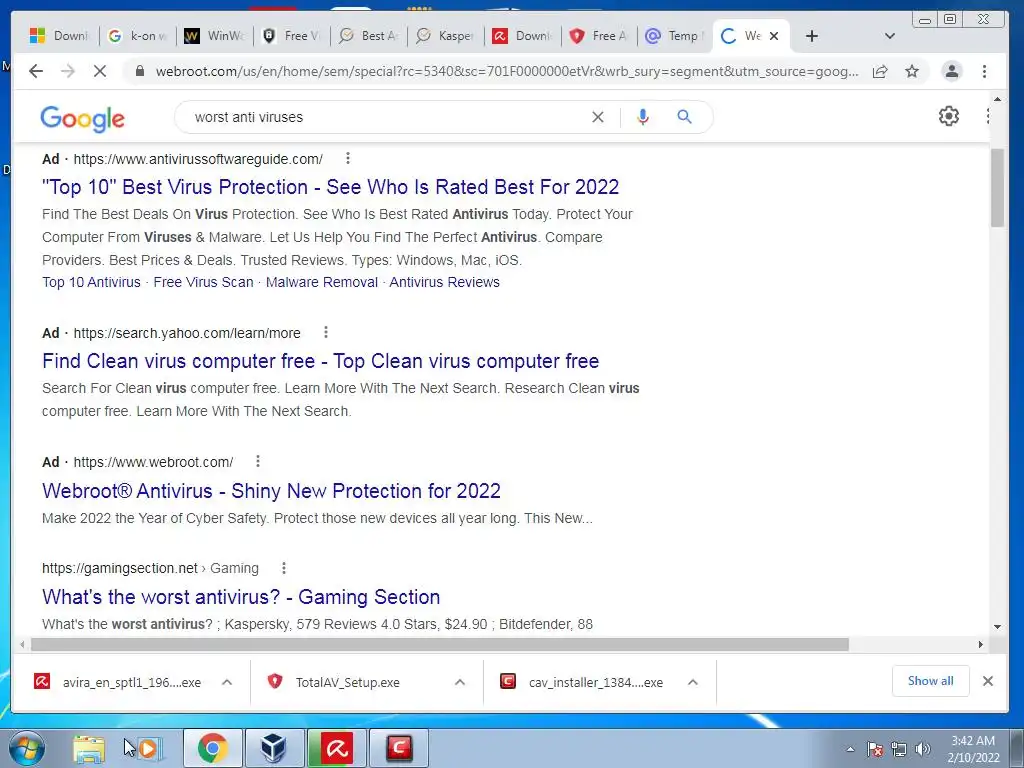Switch to the Kaspersky tab

pos(445,36)
